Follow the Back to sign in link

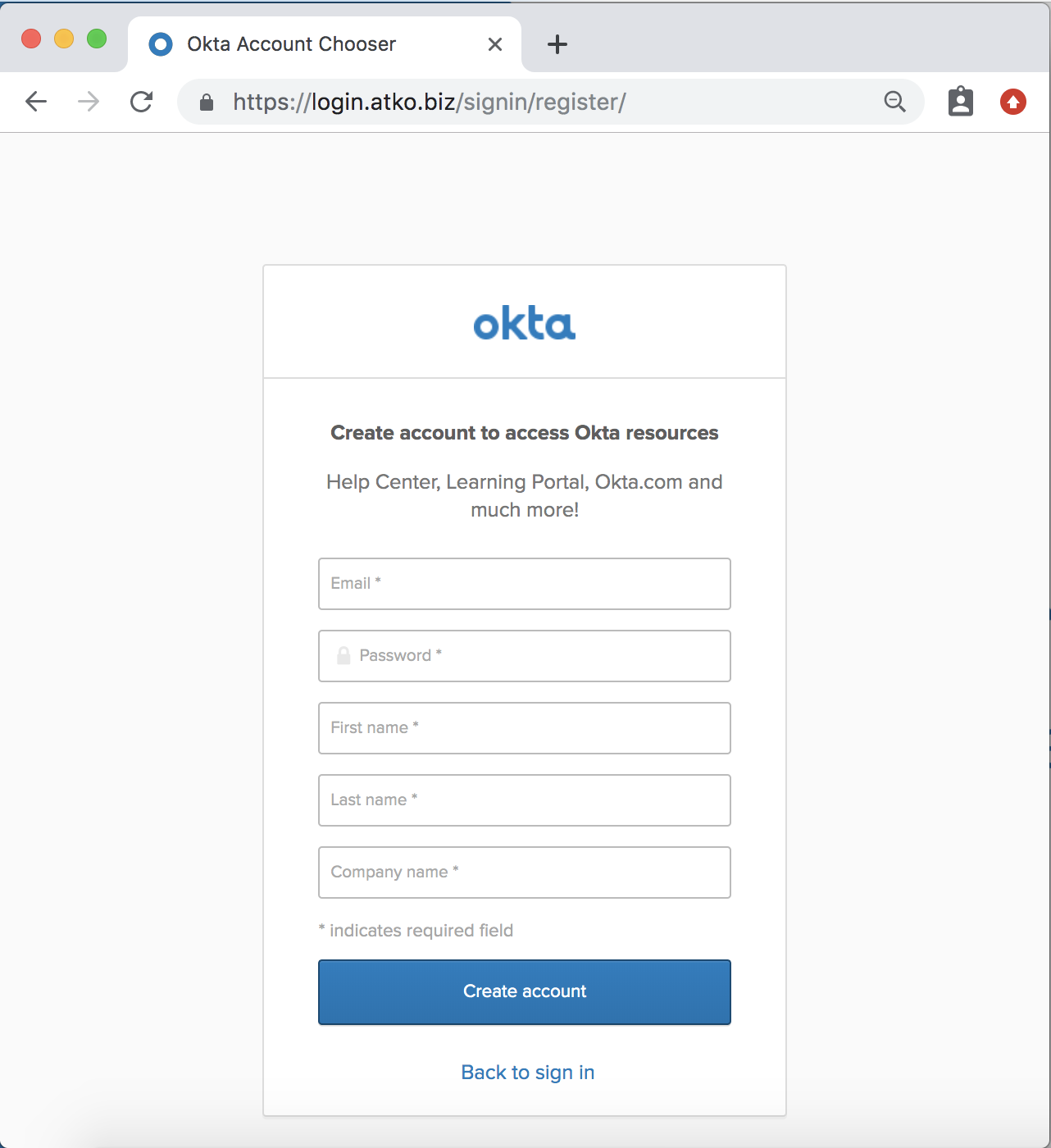526,1072
